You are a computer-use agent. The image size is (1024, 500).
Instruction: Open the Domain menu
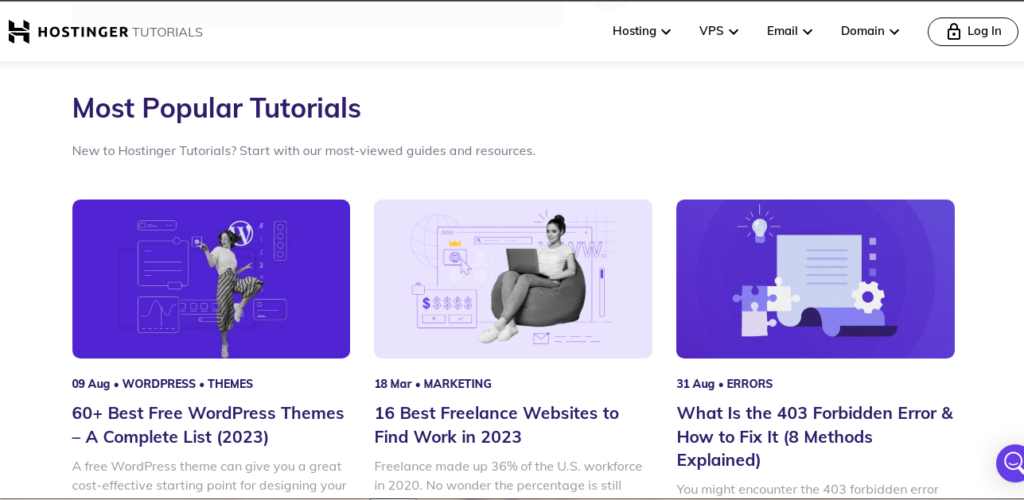pyautogui.click(x=862, y=31)
